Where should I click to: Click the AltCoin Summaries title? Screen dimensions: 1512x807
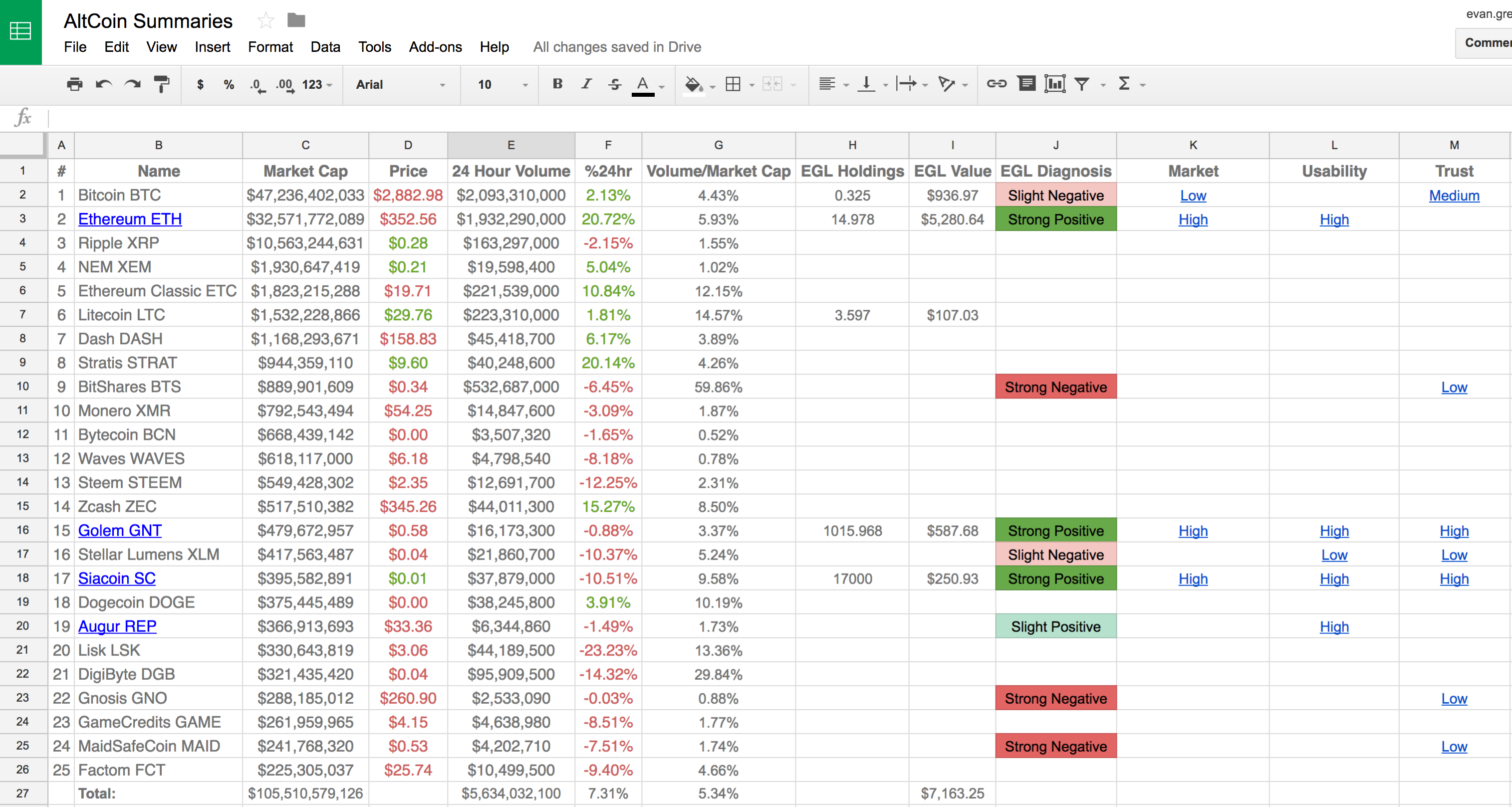pos(148,21)
